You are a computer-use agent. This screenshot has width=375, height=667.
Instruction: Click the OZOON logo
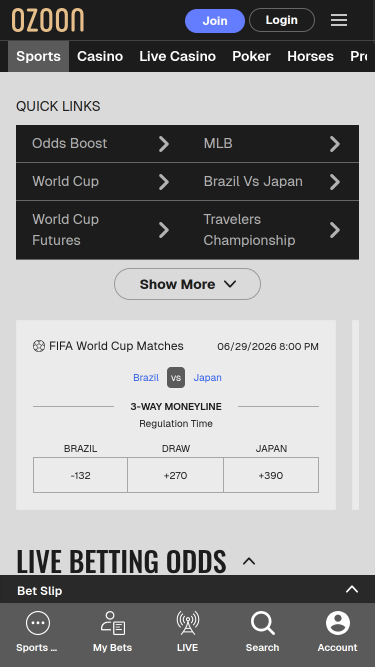click(x=48, y=20)
